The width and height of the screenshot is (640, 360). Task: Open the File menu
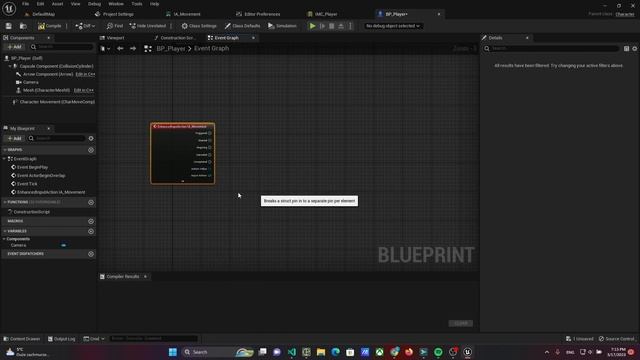point(25,4)
